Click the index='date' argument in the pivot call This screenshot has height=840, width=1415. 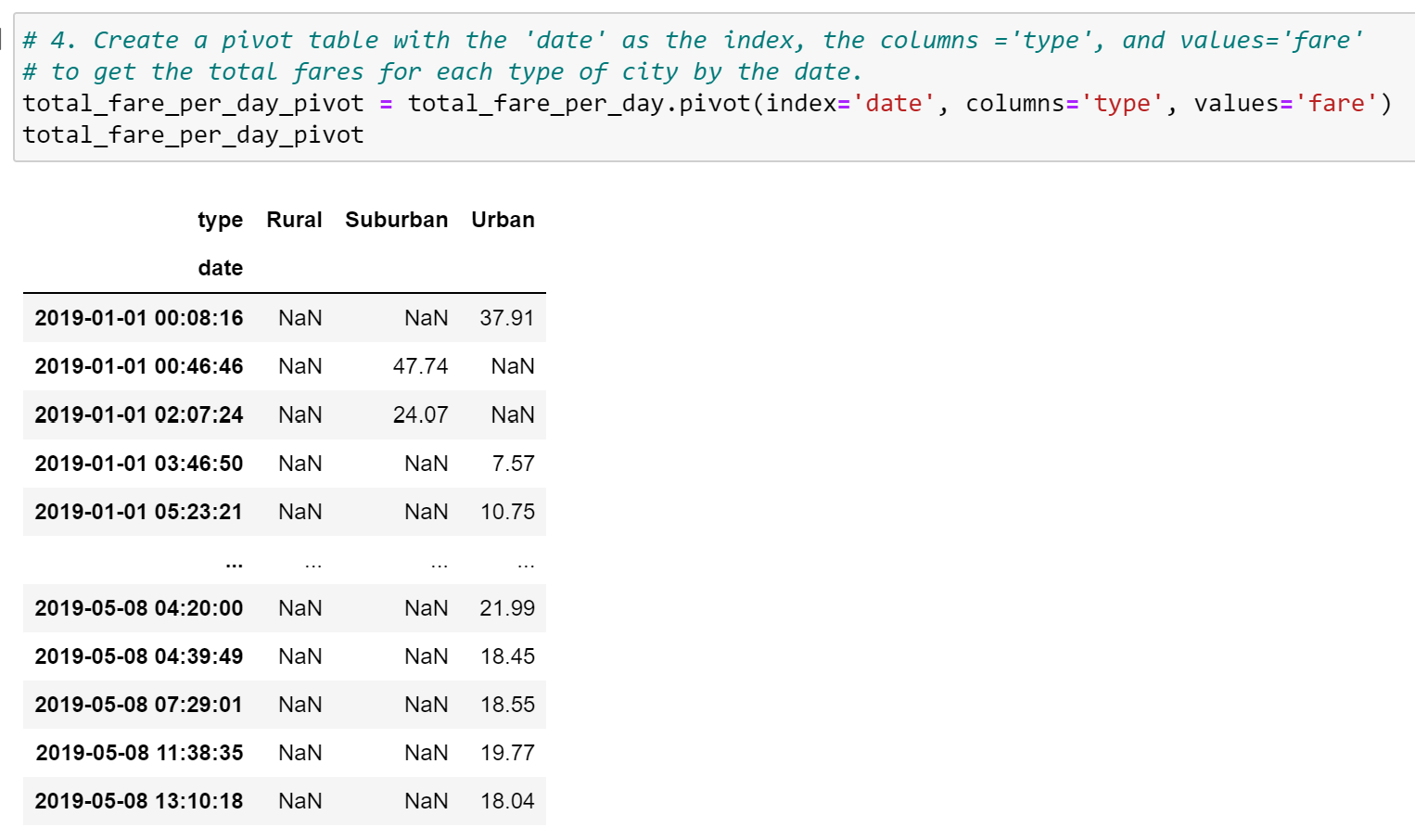[851, 104]
